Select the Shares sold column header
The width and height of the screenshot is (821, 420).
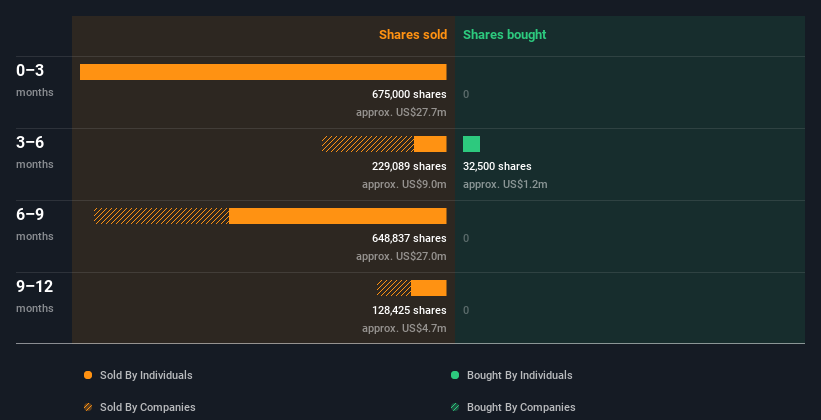tap(412, 35)
